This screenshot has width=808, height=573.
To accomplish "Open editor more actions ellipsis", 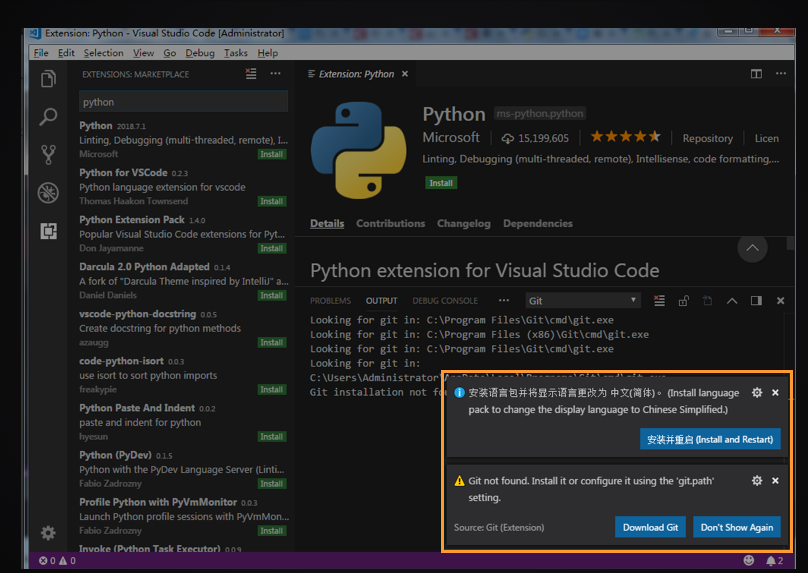I will coord(781,74).
